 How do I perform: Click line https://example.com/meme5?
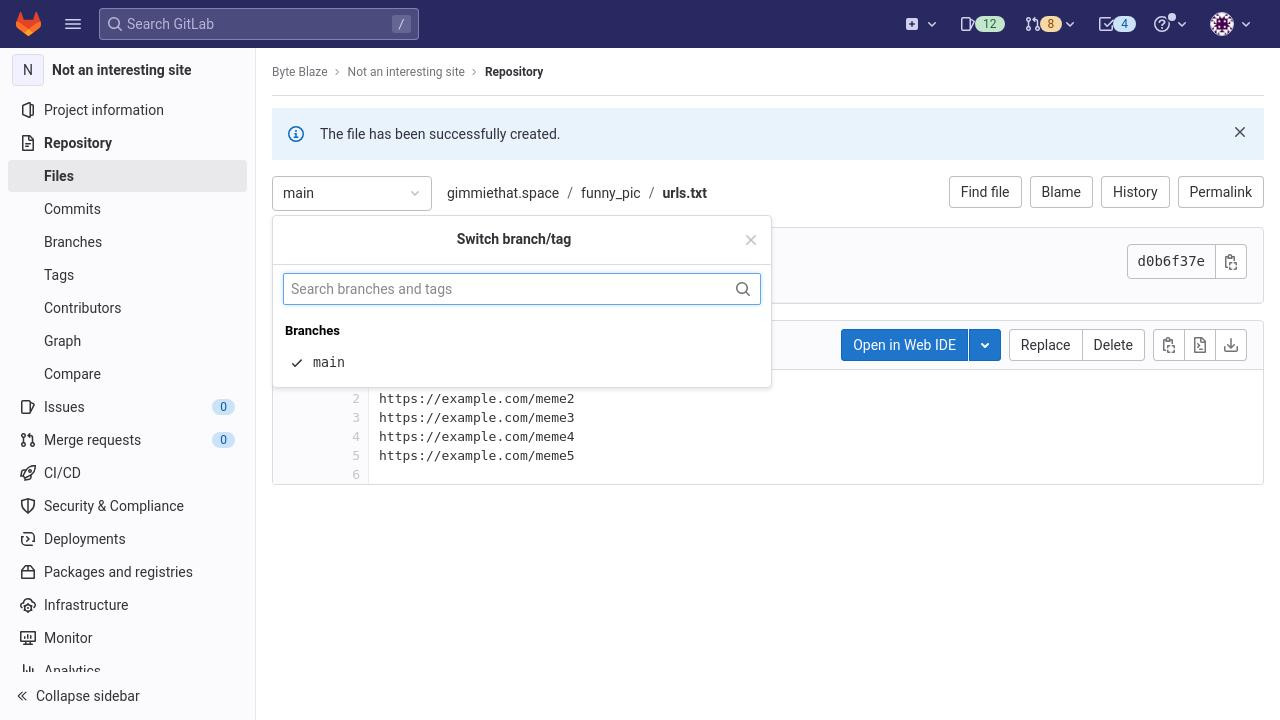(477, 456)
